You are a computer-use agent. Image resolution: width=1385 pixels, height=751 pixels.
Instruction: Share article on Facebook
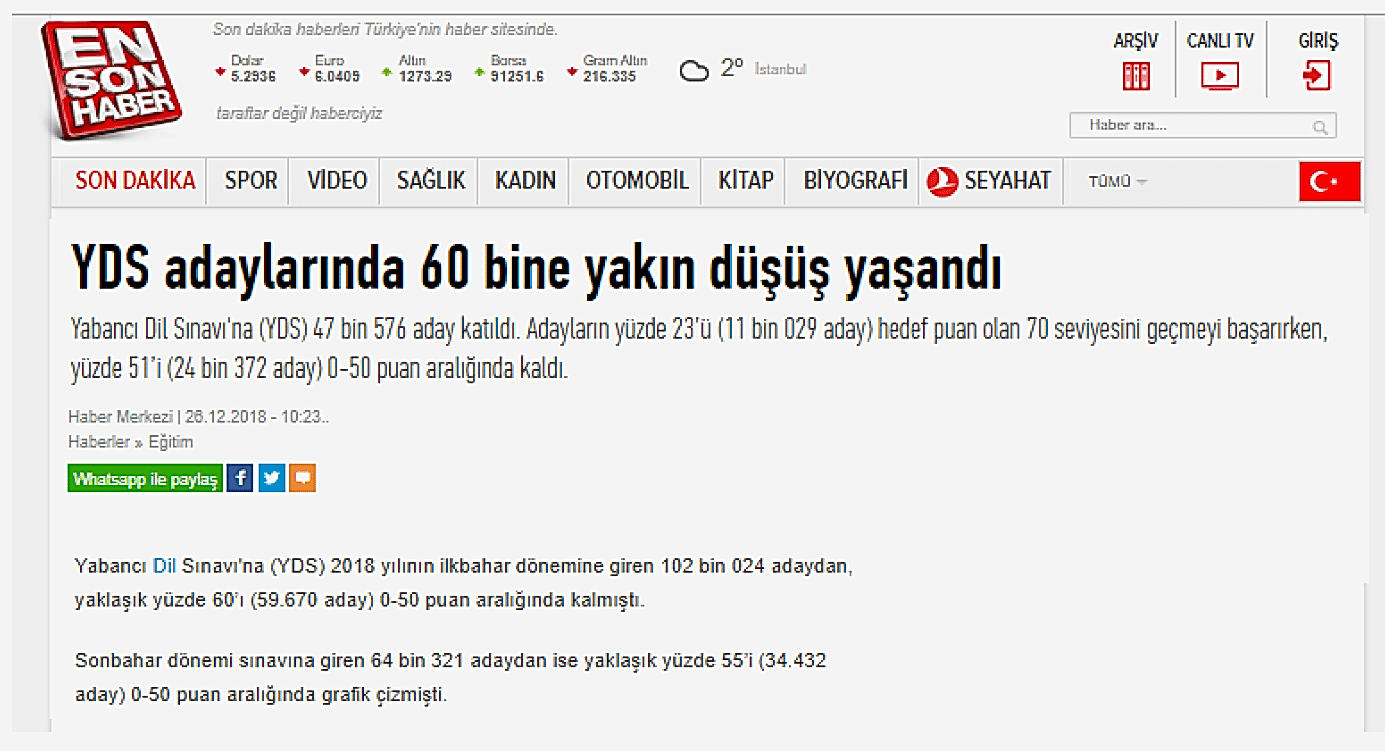tap(240, 478)
